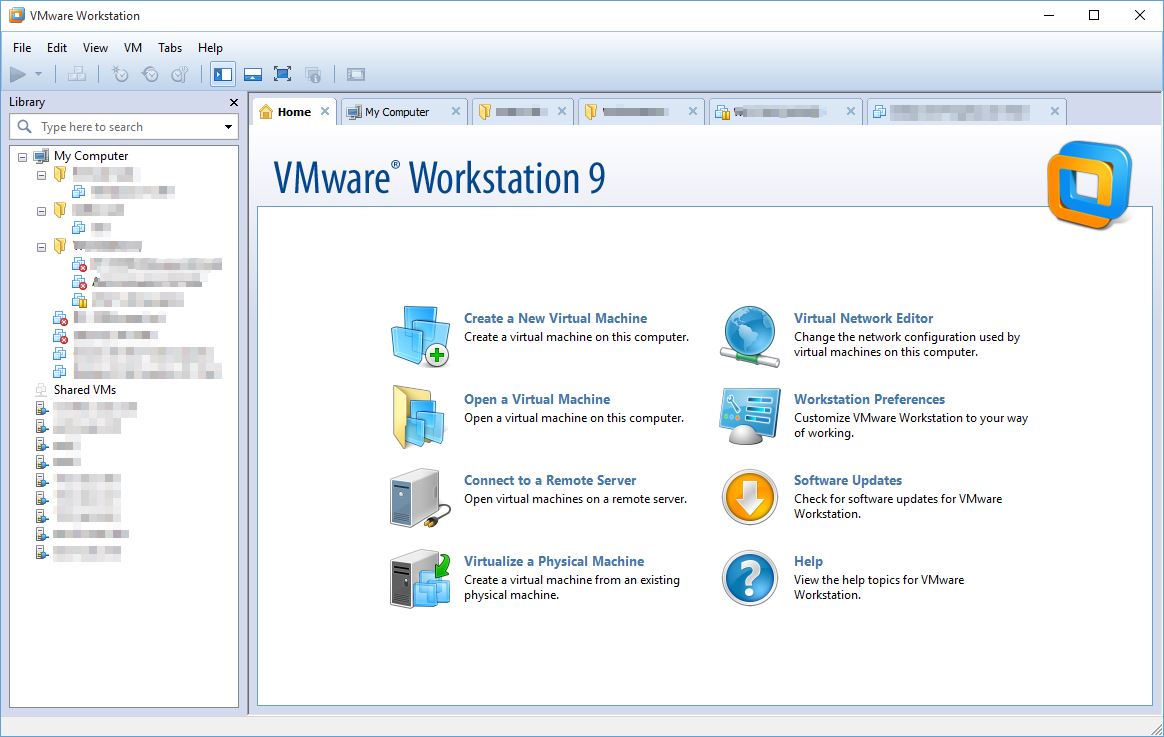Click the Library search field

(x=124, y=127)
